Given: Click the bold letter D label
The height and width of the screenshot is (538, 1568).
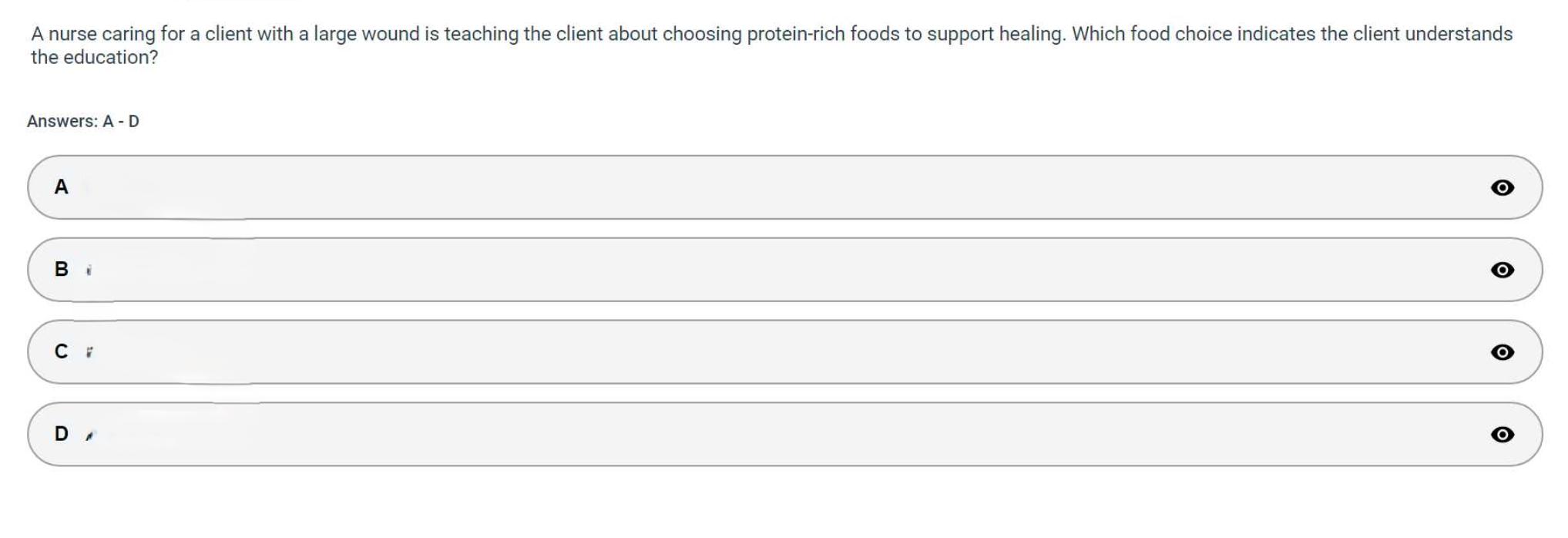Looking at the screenshot, I should [61, 434].
